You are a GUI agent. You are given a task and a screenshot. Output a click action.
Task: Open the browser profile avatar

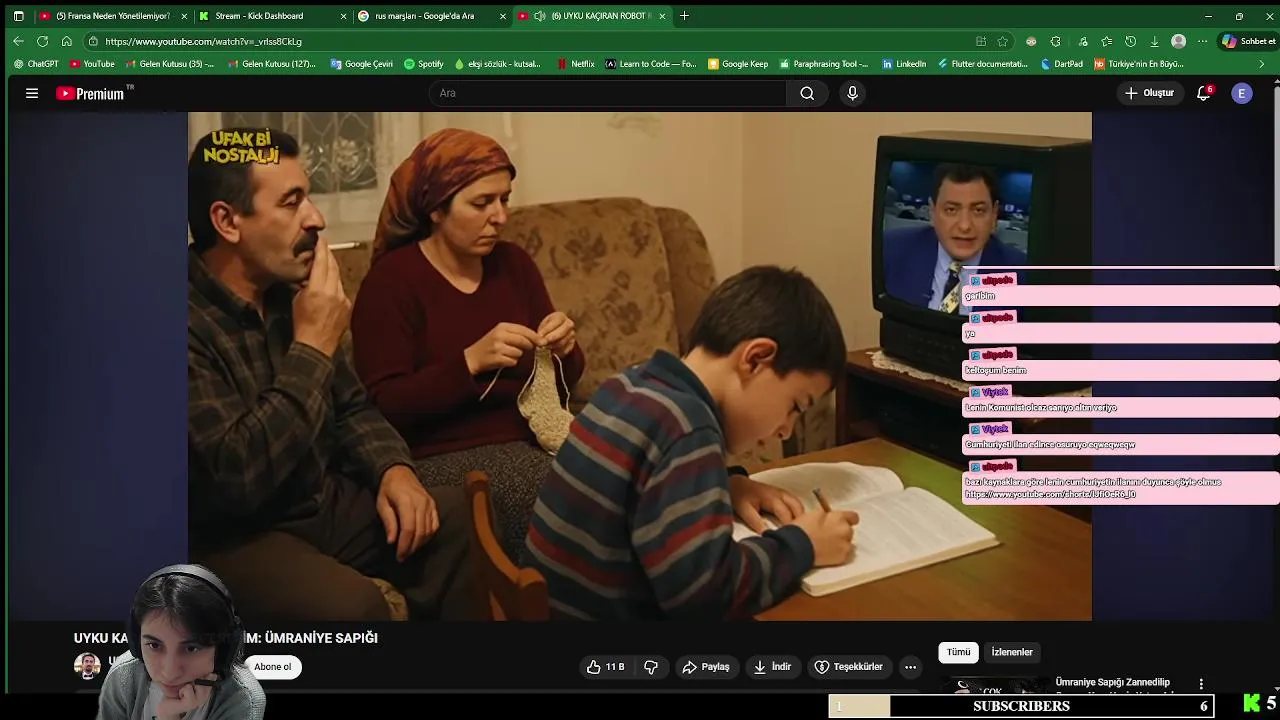click(1178, 41)
